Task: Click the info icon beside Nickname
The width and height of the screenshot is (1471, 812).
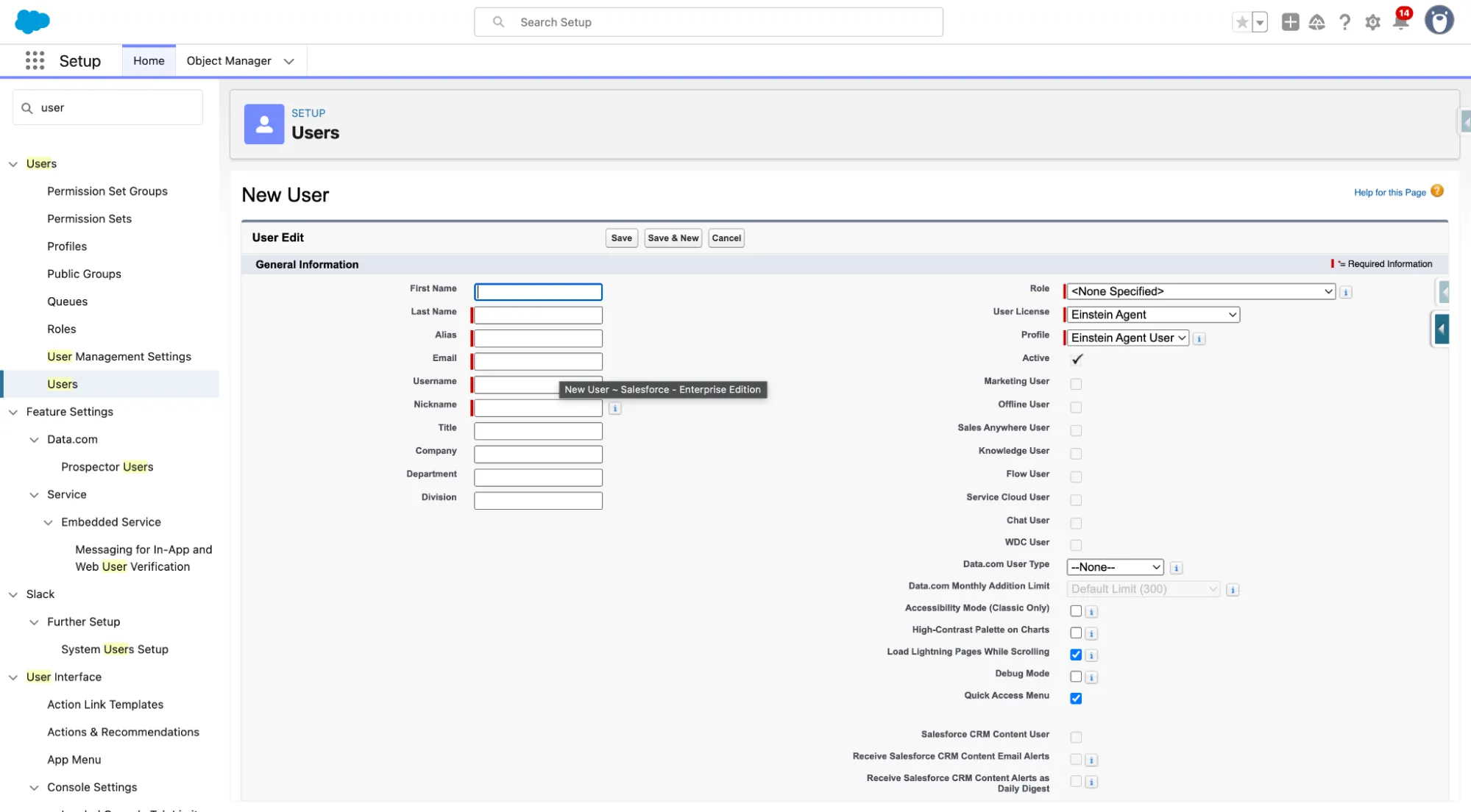Action: point(614,408)
